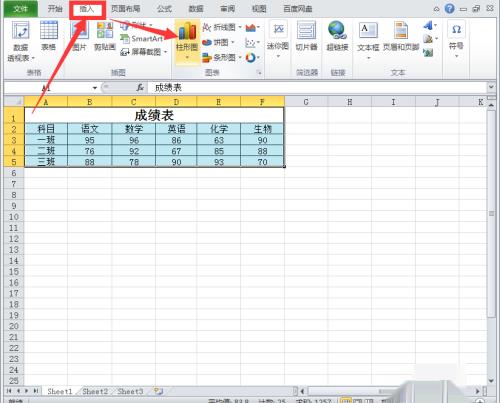Open the Column chart (柱形图) button
The image size is (500, 403).
point(187,41)
